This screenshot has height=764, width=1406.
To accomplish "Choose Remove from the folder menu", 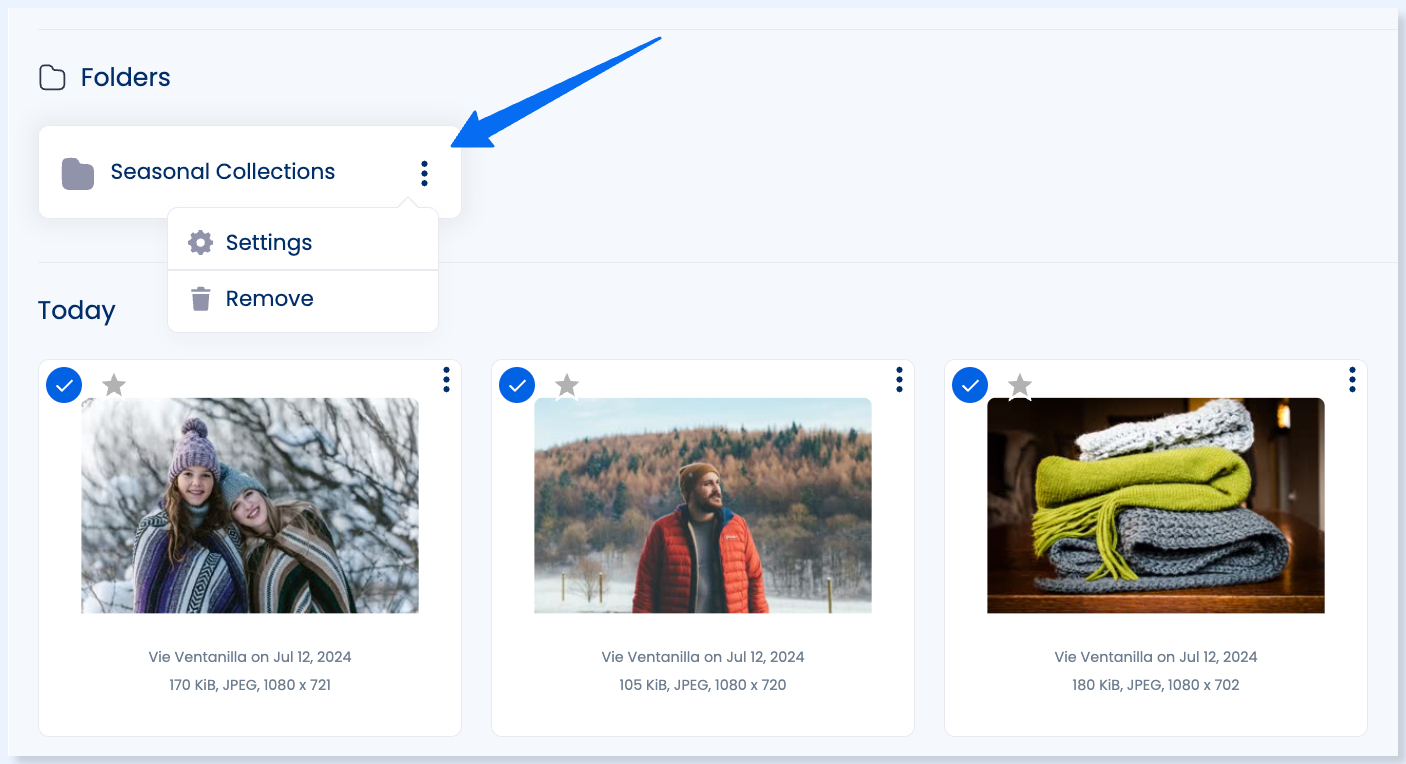I will pyautogui.click(x=303, y=298).
